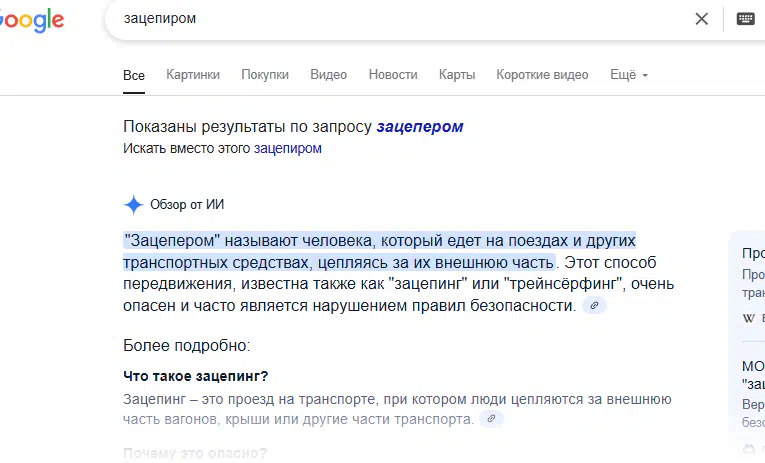Open the Видео tab
Screen dimensions: 765x463
pyautogui.click(x=328, y=75)
